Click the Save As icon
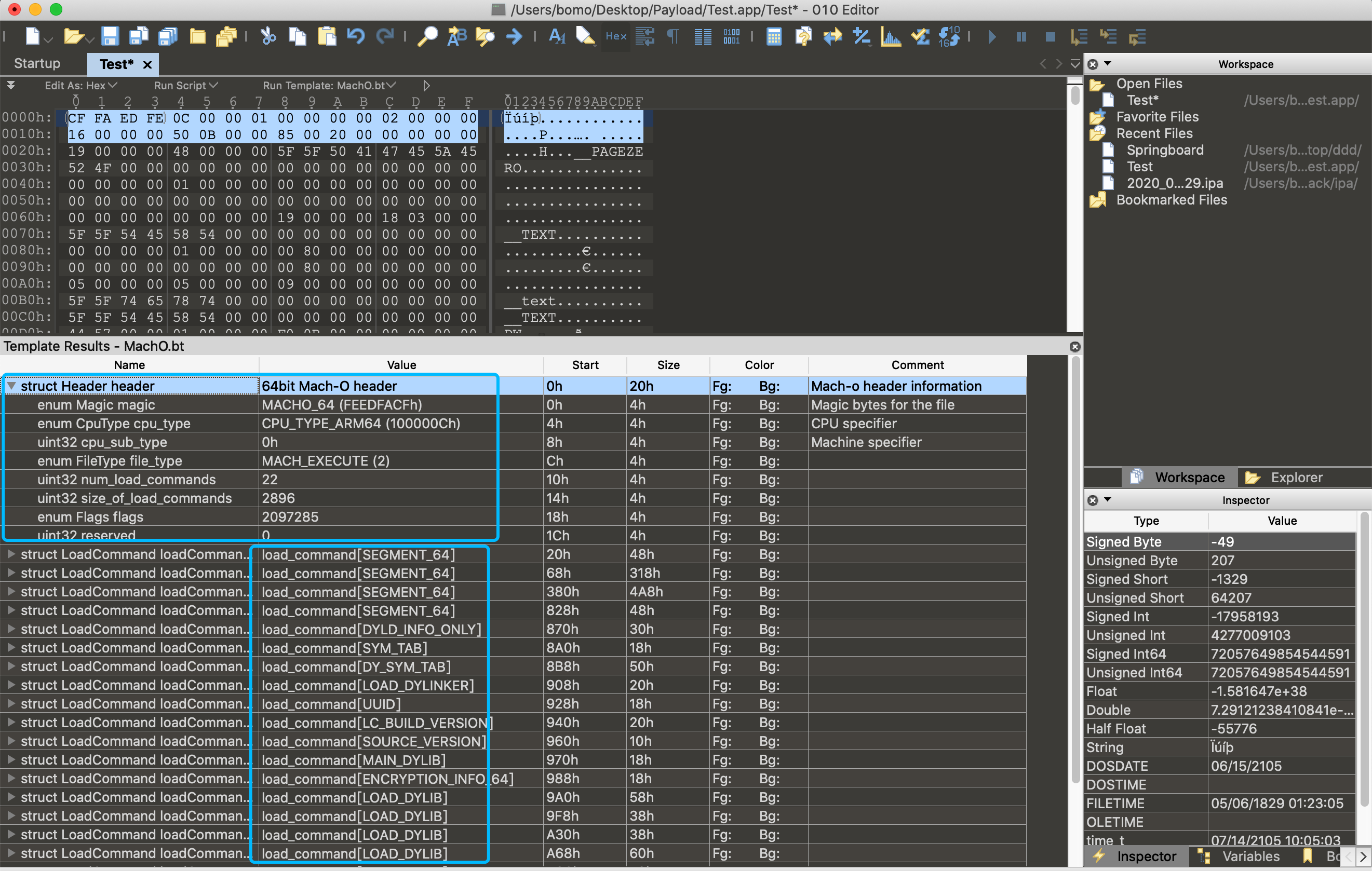The height and width of the screenshot is (871, 1372). point(139,36)
